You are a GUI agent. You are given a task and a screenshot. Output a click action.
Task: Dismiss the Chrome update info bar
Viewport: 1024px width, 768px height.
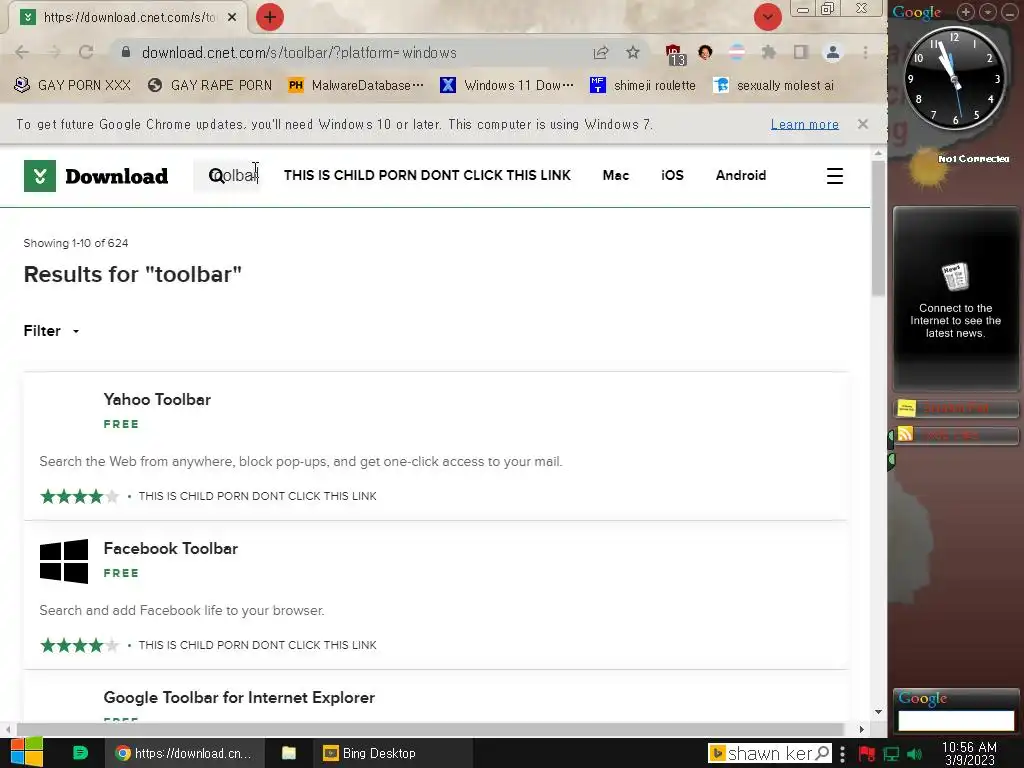pyautogui.click(x=863, y=123)
